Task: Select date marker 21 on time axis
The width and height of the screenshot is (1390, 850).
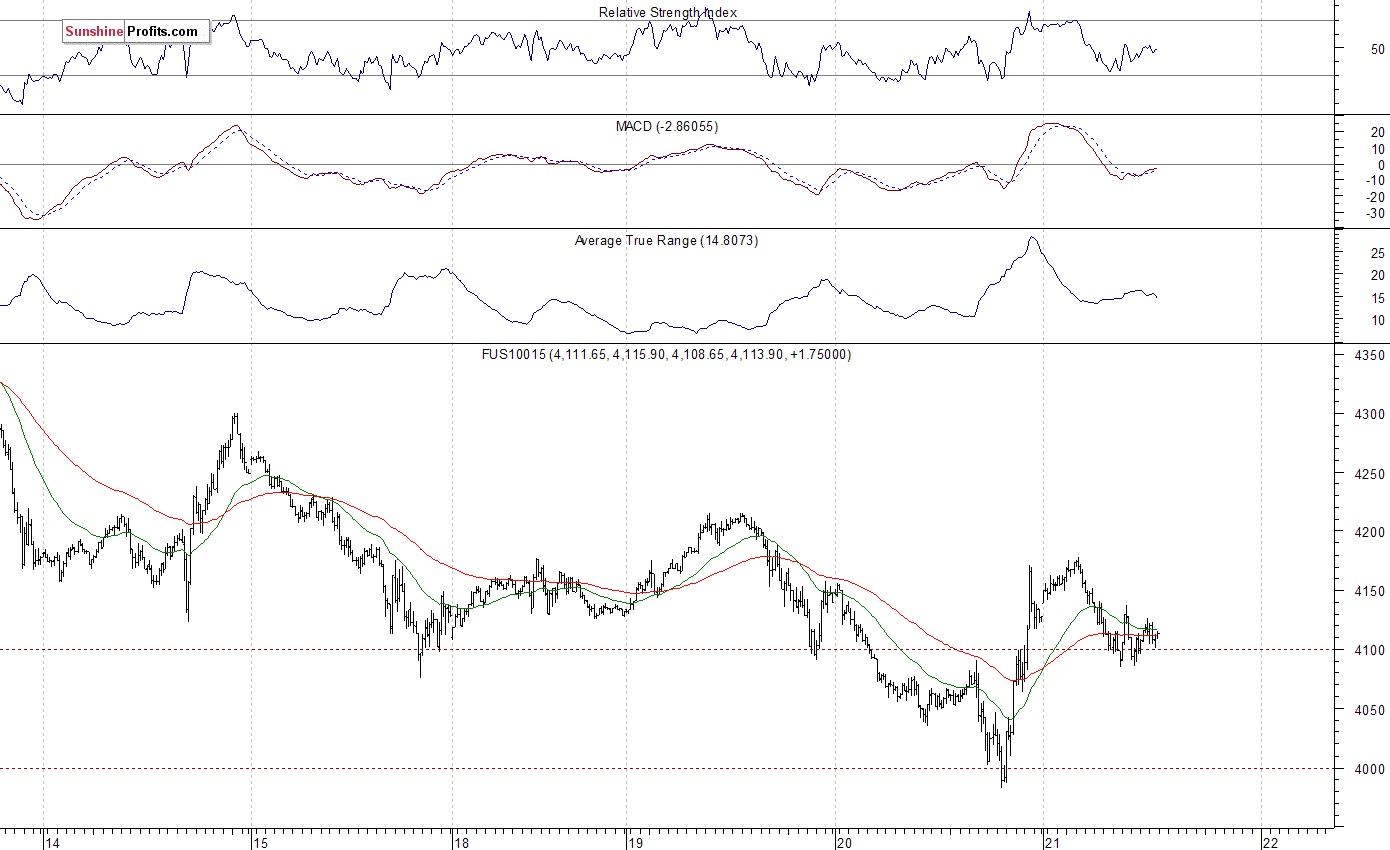Action: click(1053, 842)
